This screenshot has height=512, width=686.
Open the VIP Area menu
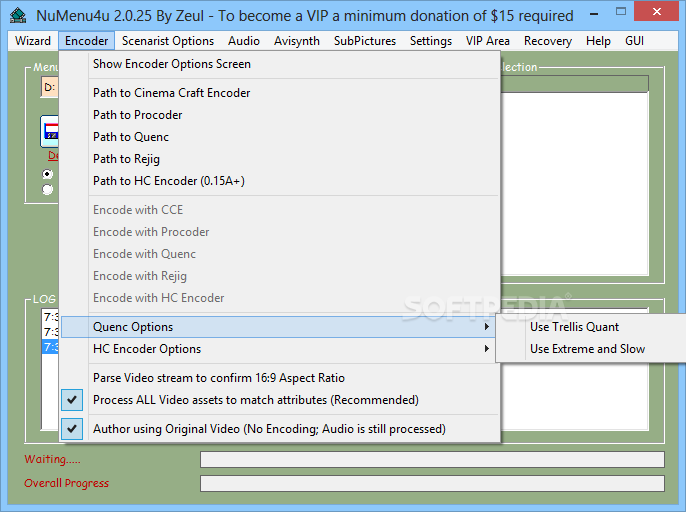488,41
